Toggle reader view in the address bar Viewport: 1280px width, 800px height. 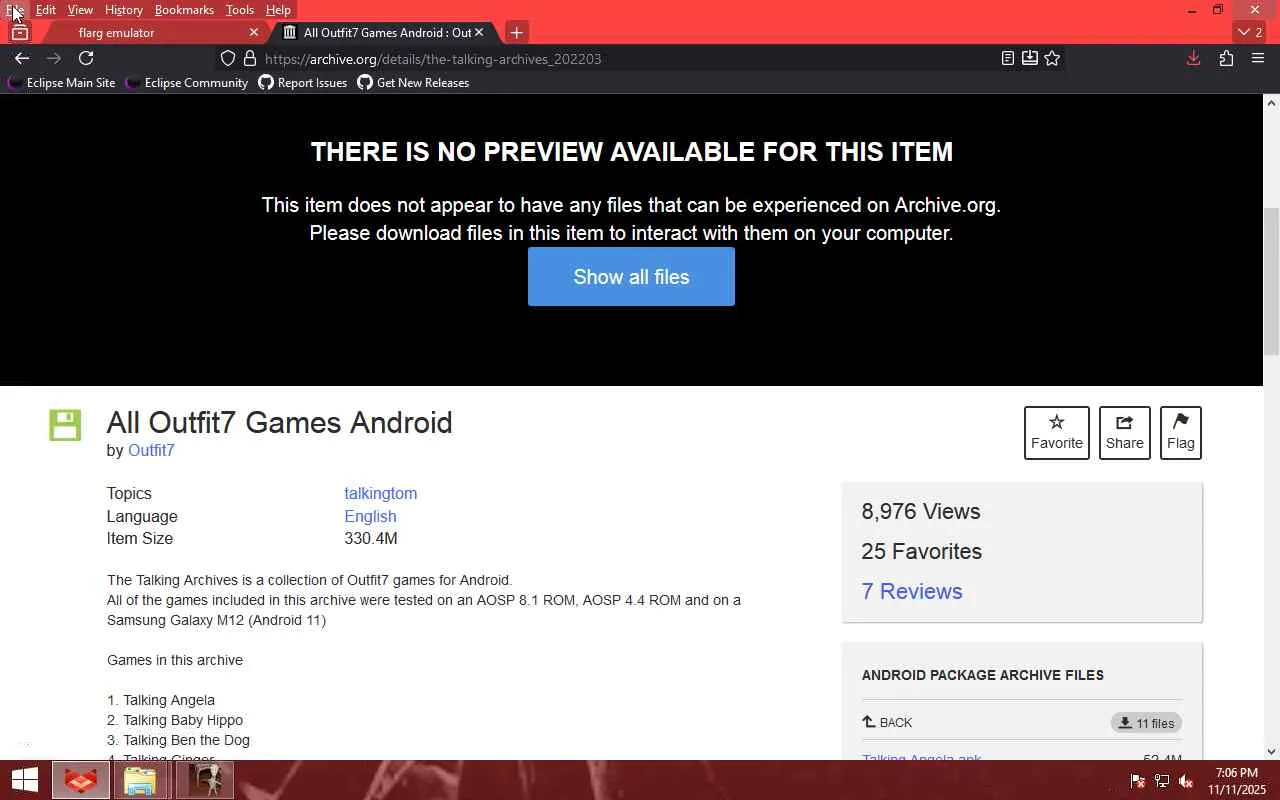(x=1008, y=58)
